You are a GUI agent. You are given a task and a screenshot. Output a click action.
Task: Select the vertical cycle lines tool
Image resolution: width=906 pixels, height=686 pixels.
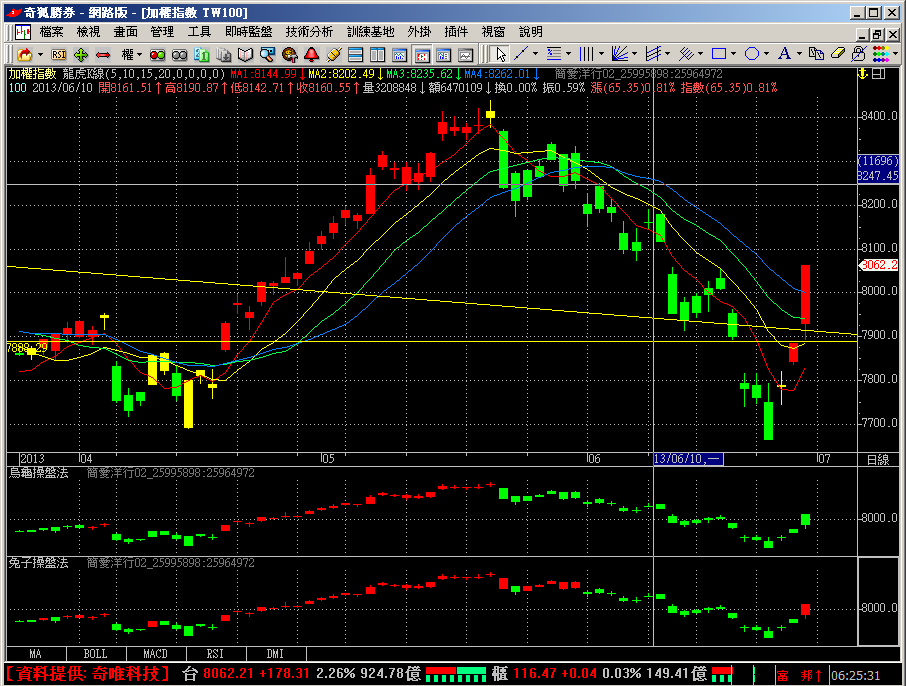point(586,54)
